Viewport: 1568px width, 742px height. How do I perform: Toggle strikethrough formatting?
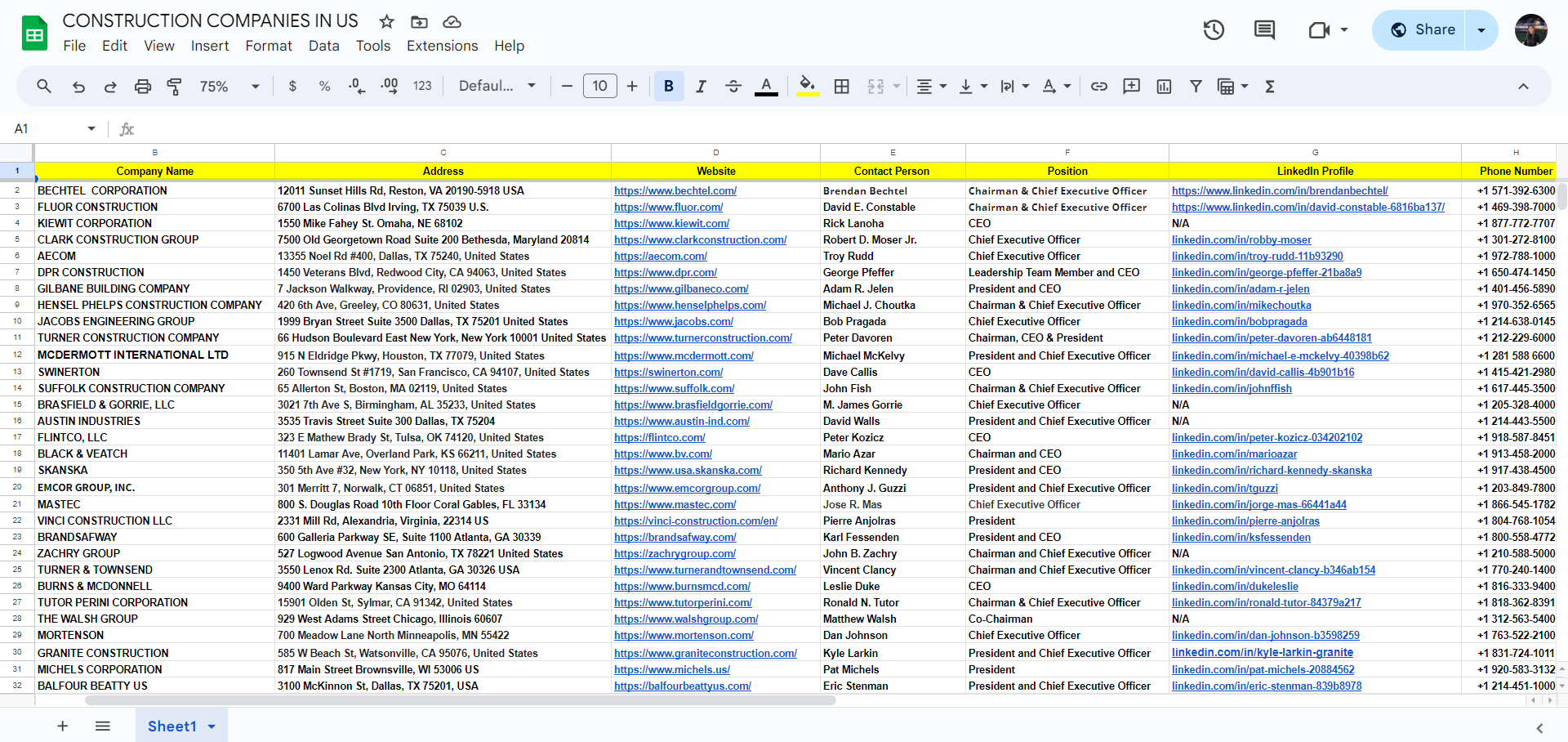click(733, 87)
